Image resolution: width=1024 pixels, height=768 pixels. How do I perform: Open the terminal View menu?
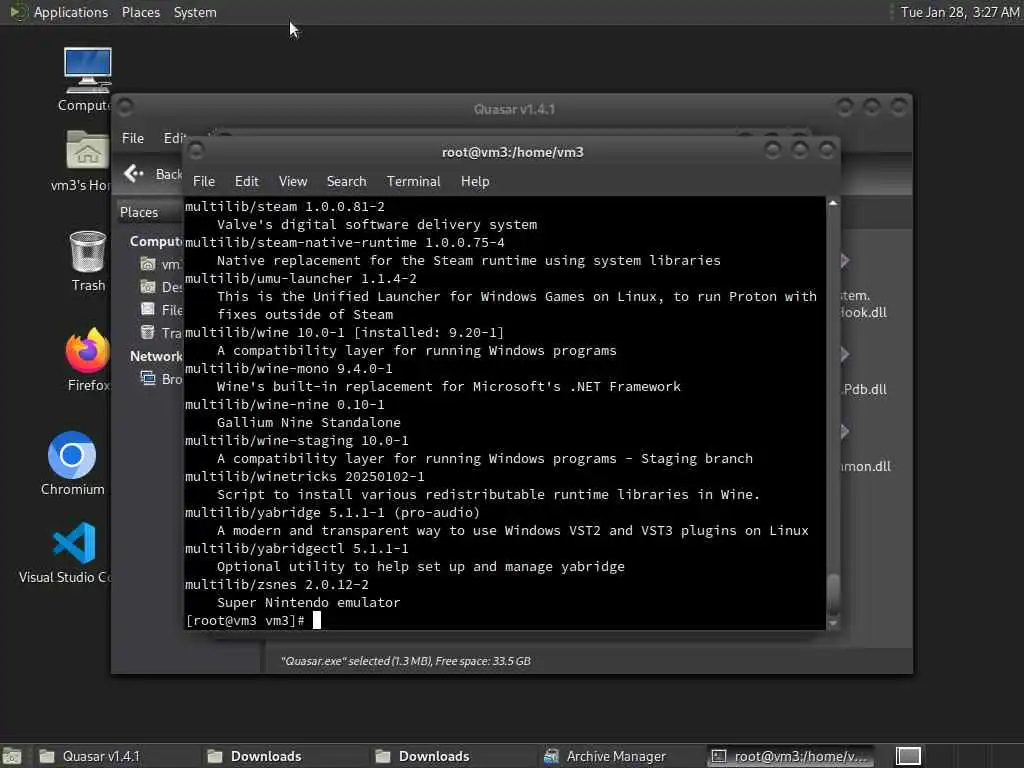coord(293,181)
